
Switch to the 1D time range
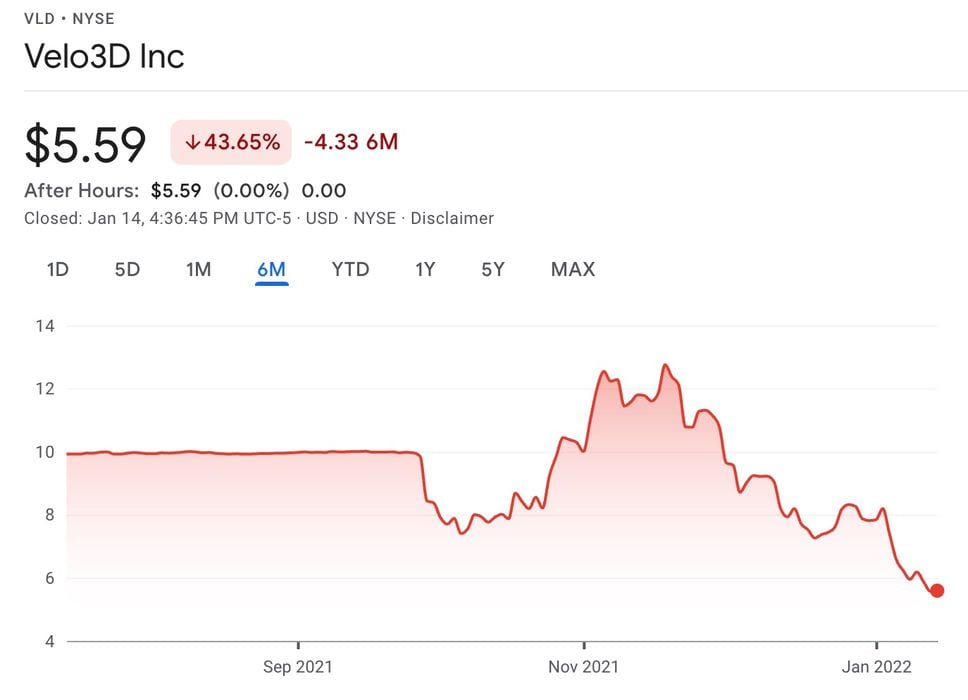58,269
